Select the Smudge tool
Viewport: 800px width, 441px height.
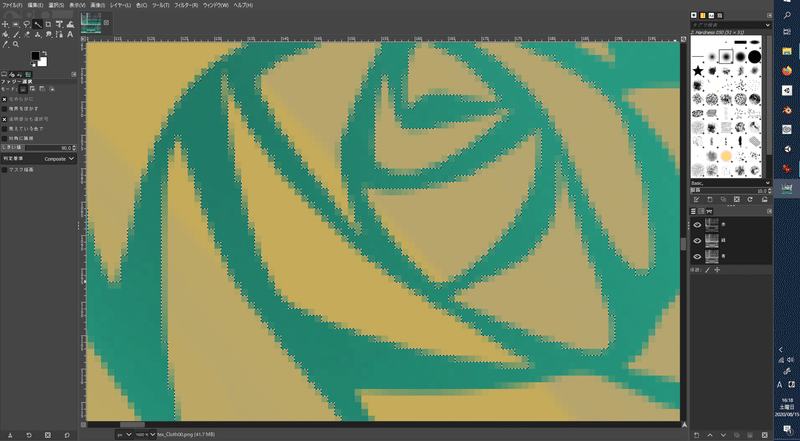tap(48, 34)
